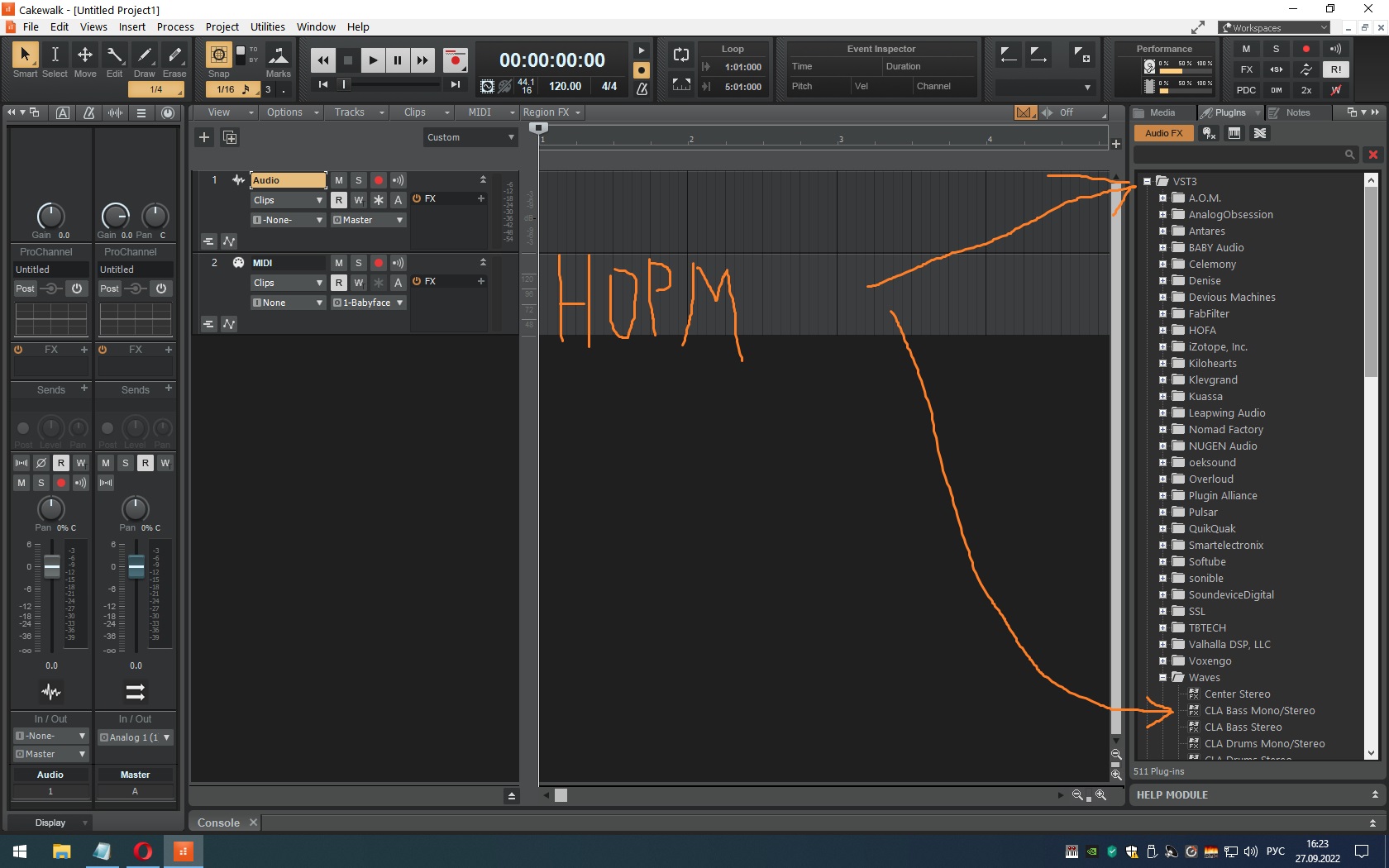
Task: Collapse the Waves plugin folder
Action: click(x=1162, y=678)
